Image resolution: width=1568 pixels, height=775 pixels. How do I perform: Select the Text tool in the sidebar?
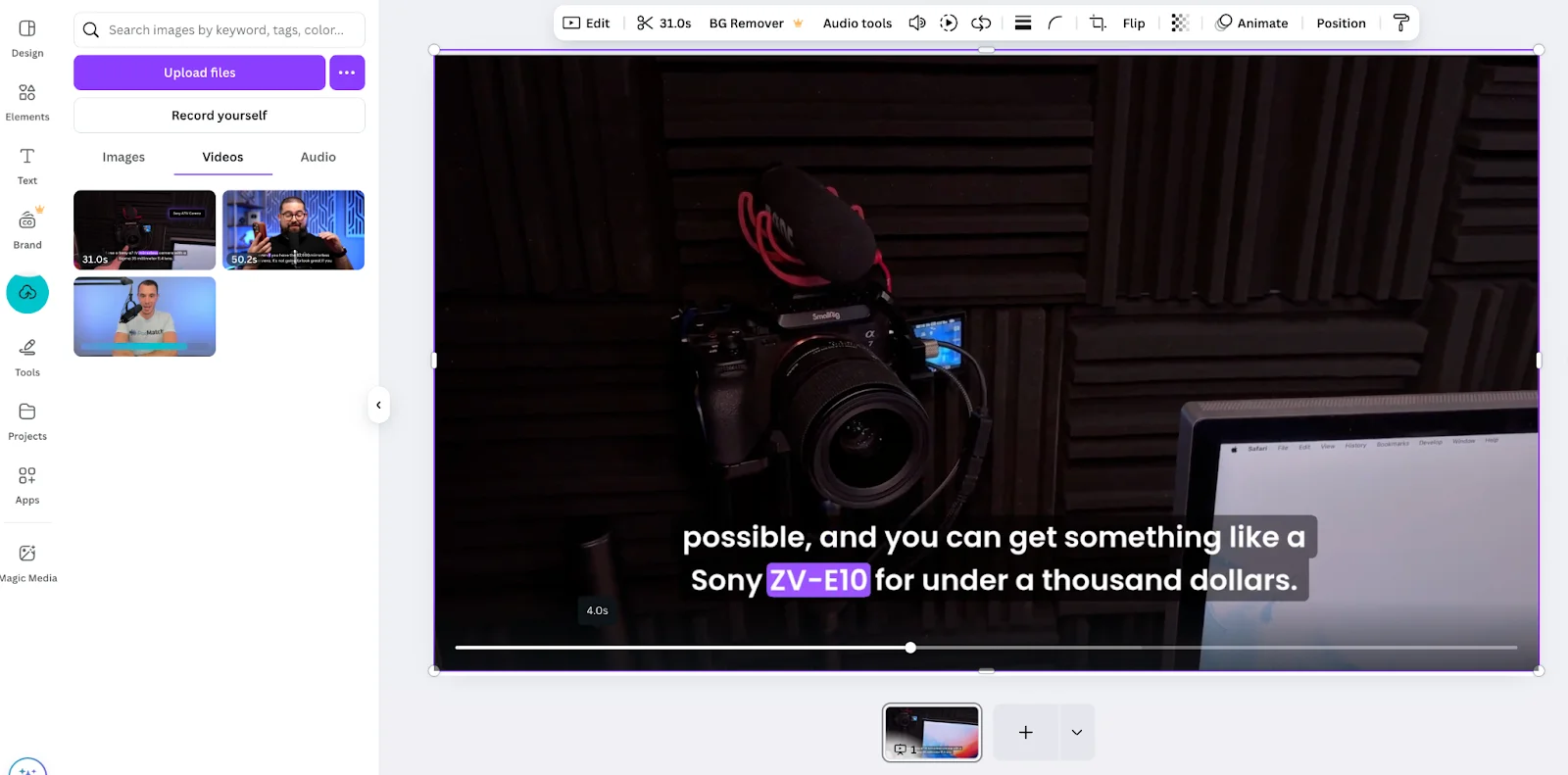(x=27, y=166)
